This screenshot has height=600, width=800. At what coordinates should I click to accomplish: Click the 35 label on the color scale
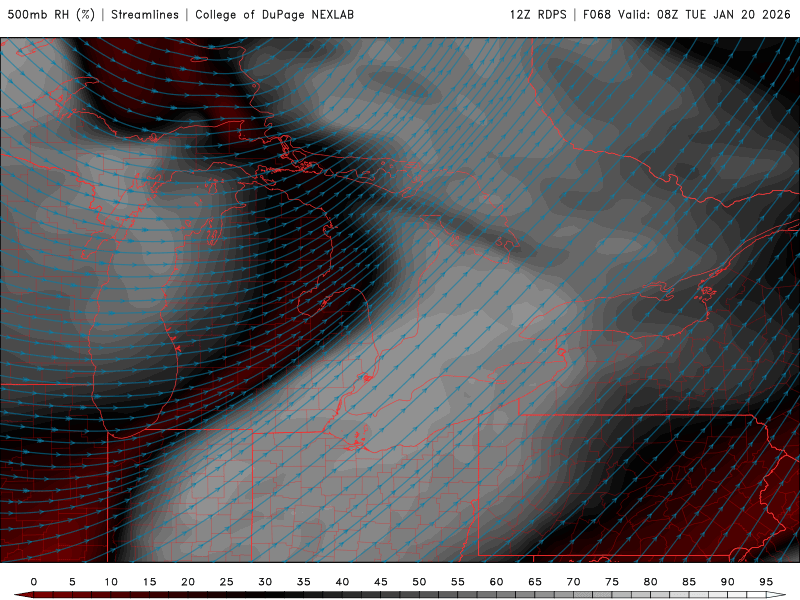click(x=304, y=582)
